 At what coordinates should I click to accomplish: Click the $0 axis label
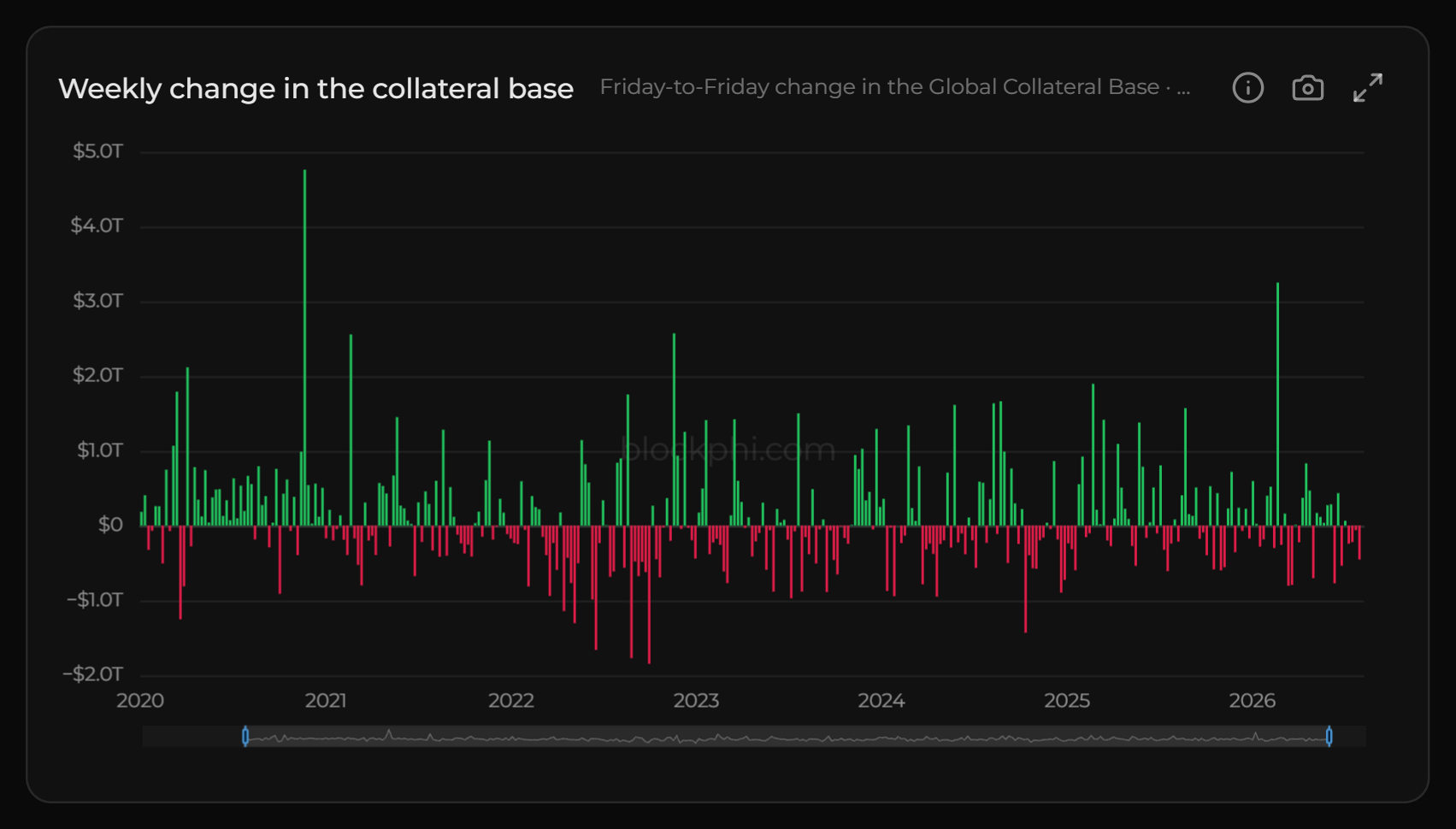click(x=110, y=525)
